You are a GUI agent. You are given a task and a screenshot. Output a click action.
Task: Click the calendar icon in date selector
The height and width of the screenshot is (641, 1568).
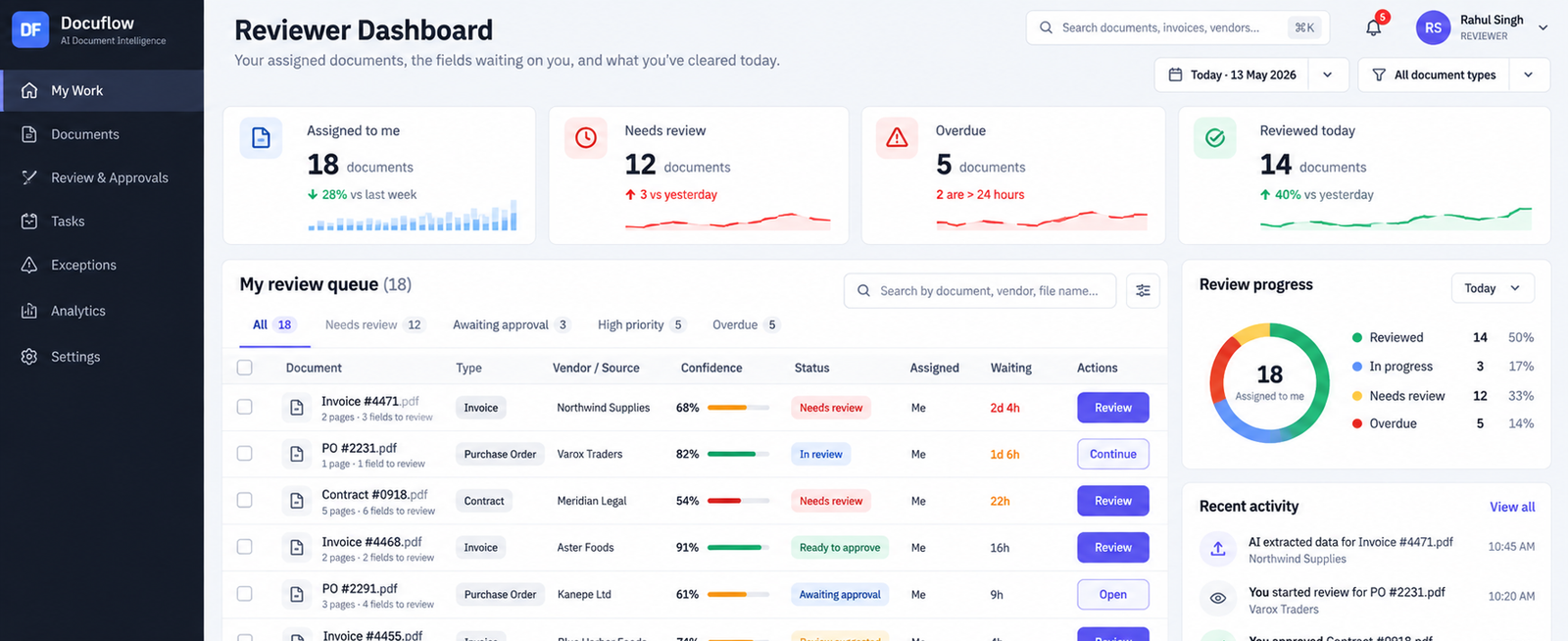click(x=1175, y=74)
